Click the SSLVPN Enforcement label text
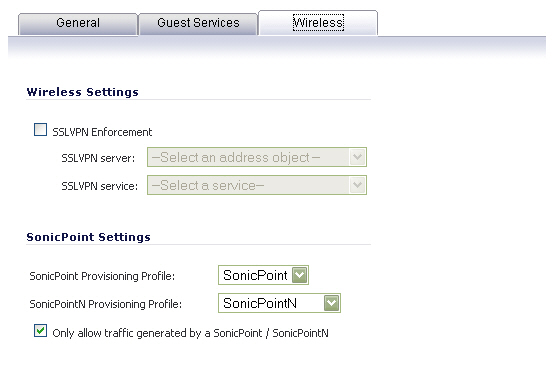555x369 pixels. pyautogui.click(x=102, y=132)
